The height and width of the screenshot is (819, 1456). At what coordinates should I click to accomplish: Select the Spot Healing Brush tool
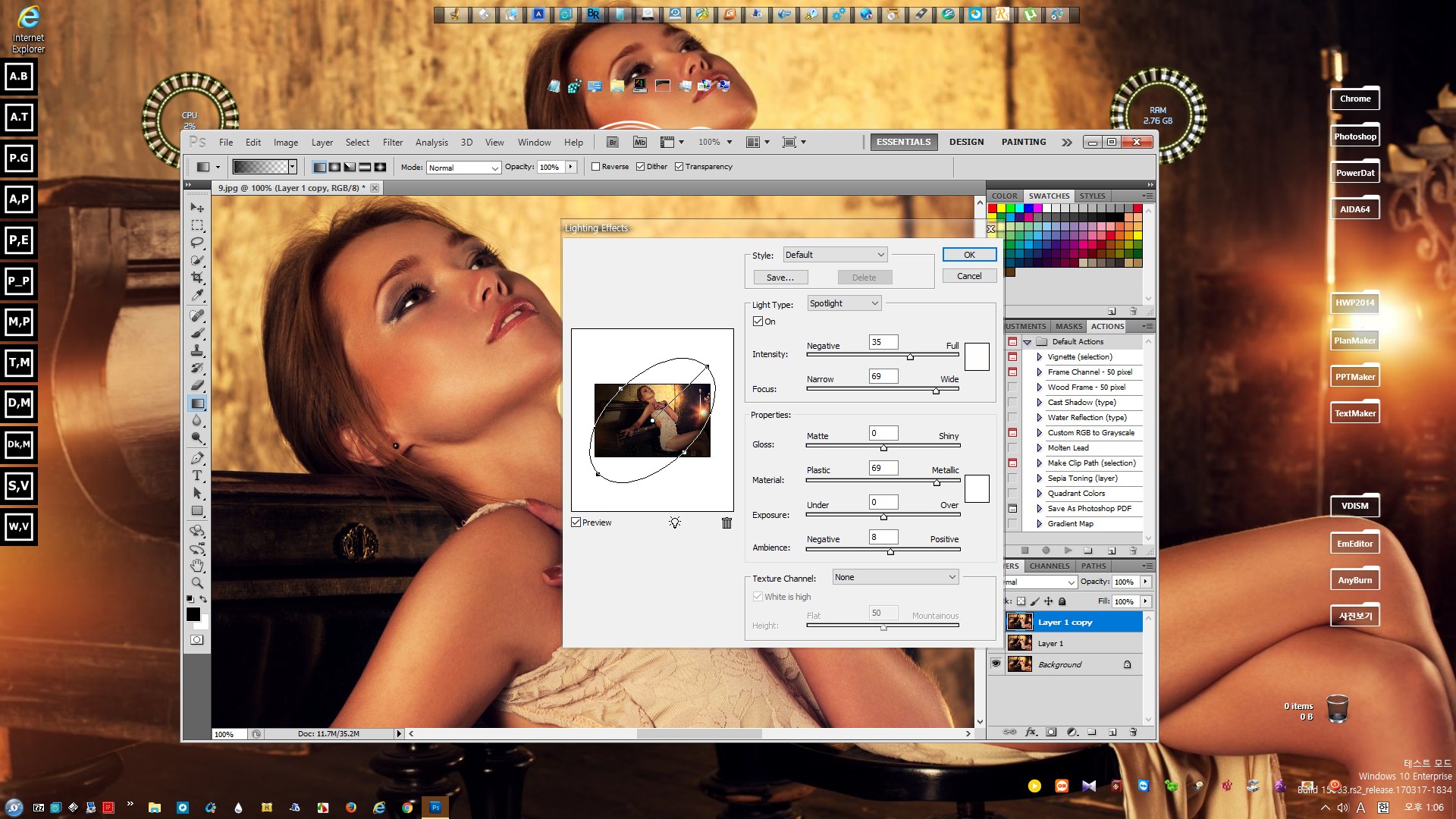point(197,315)
